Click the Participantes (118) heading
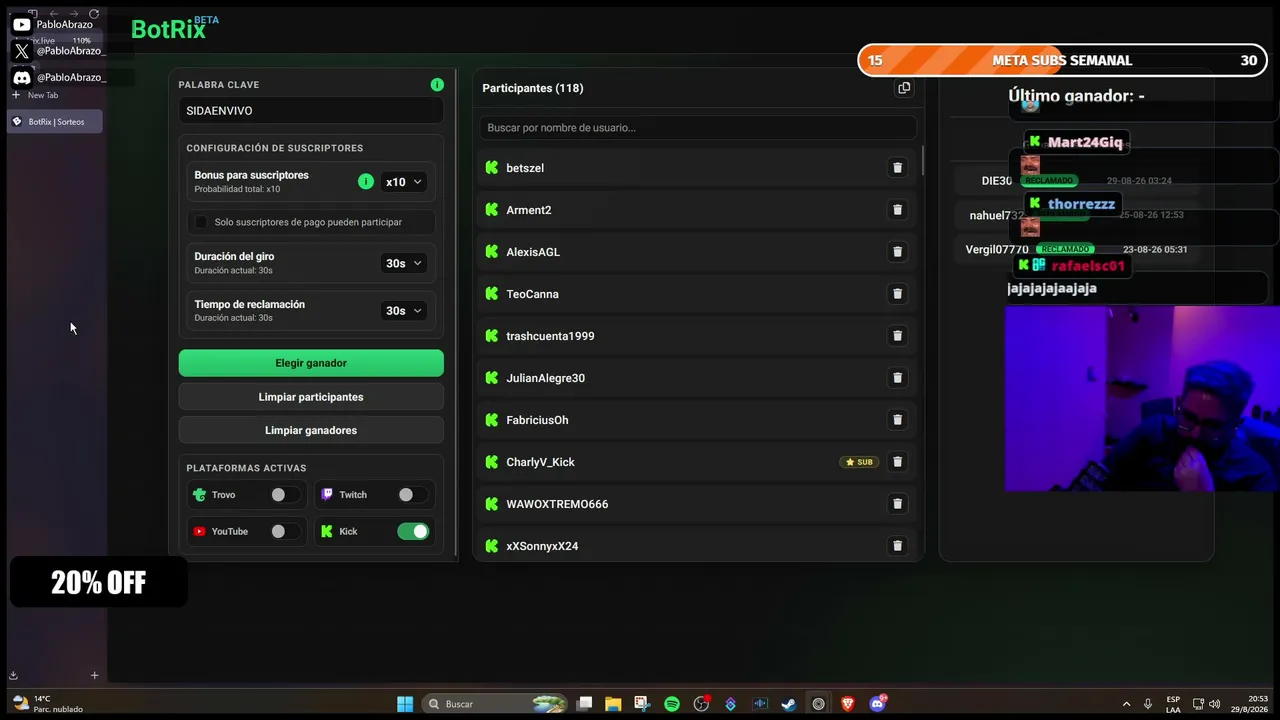Viewport: 1280px width, 720px height. tap(533, 88)
